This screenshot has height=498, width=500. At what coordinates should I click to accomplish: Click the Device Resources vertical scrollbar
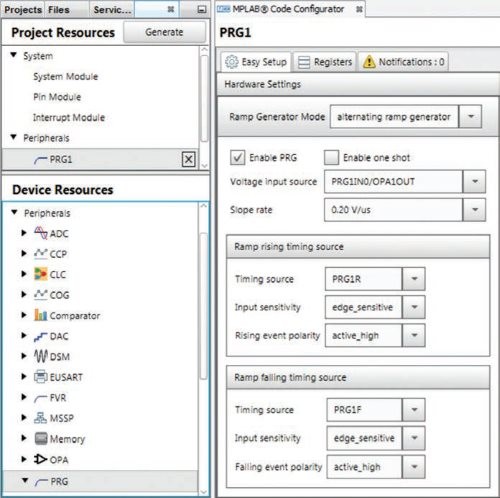click(204, 305)
